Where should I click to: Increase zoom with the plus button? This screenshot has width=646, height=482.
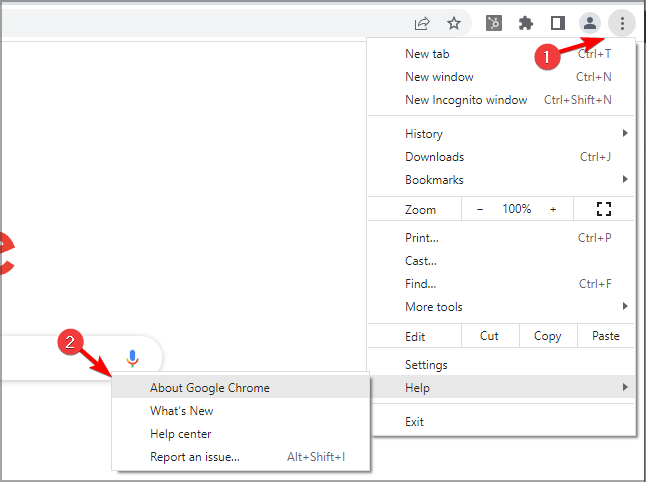[553, 209]
